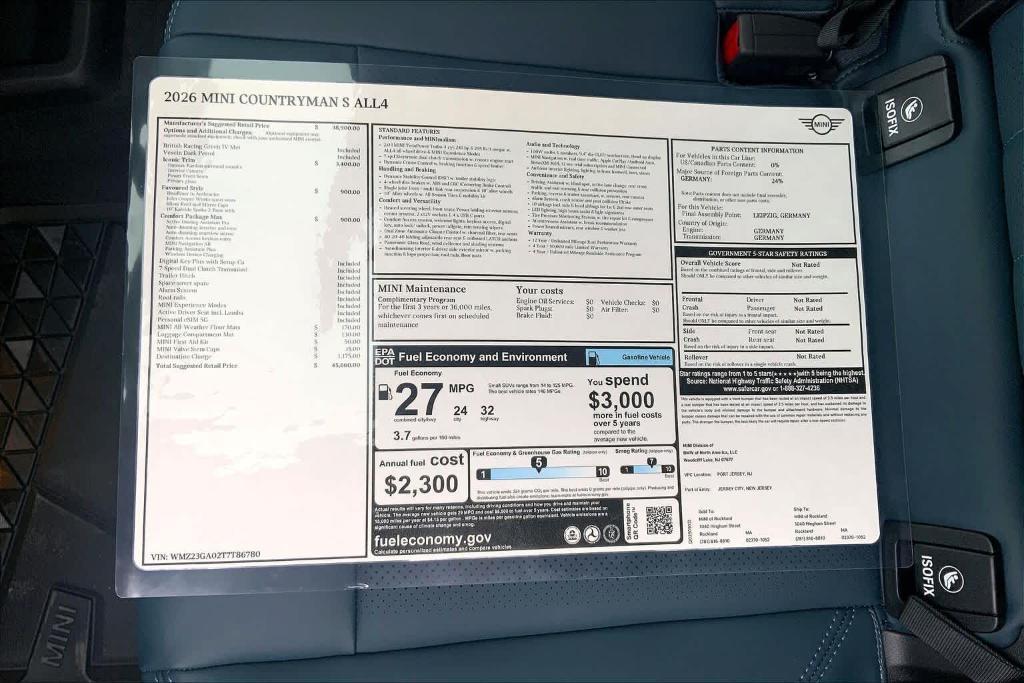This screenshot has width=1024, height=683.
Task: Click 'Total Suggested Retail Price' line
Action: 197,366
